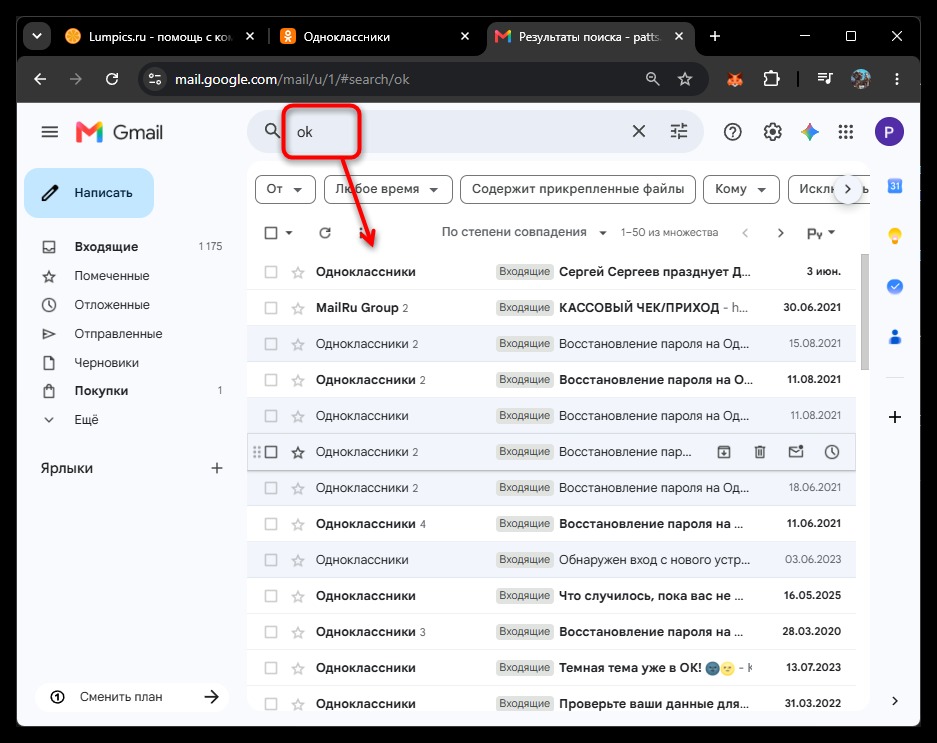Open the Кому filter dropdown
This screenshot has width=937, height=743.
741,189
